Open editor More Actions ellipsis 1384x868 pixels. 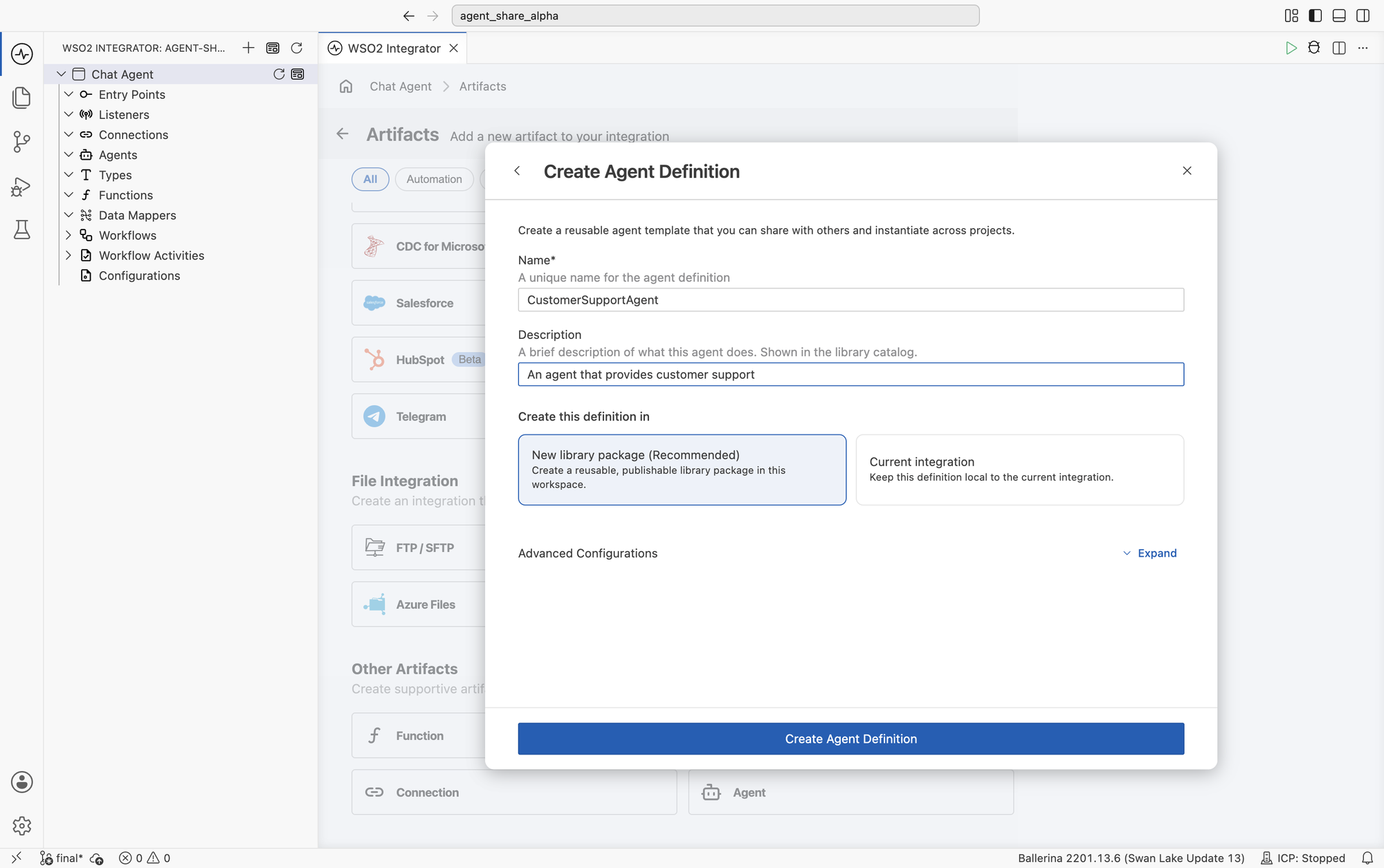(x=1363, y=48)
